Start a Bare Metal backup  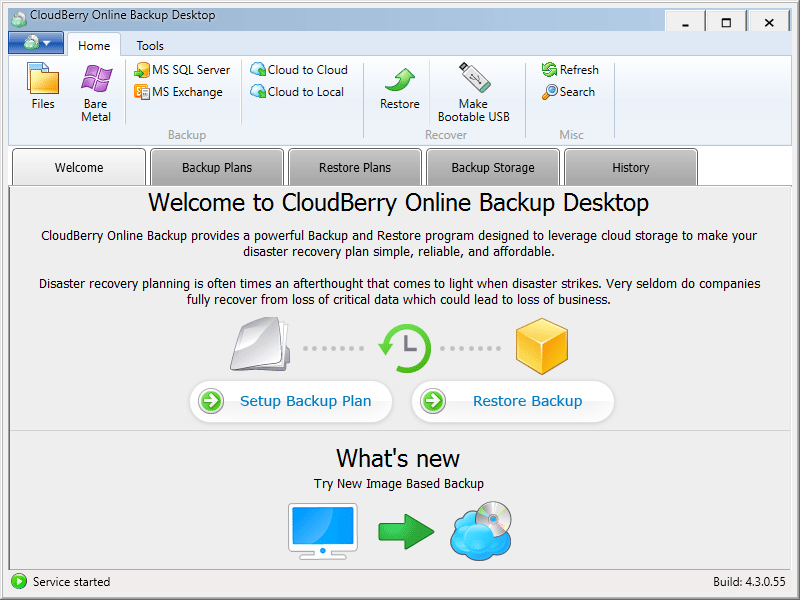(x=96, y=93)
